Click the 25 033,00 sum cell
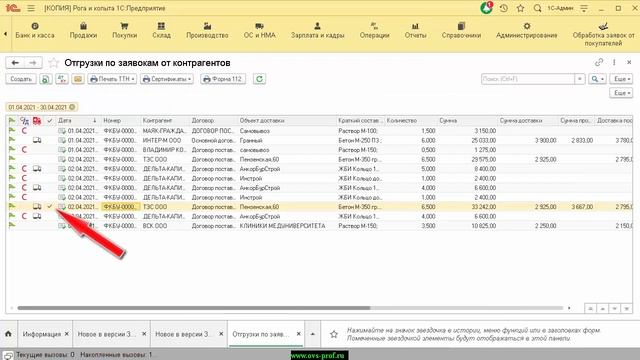 (467, 140)
